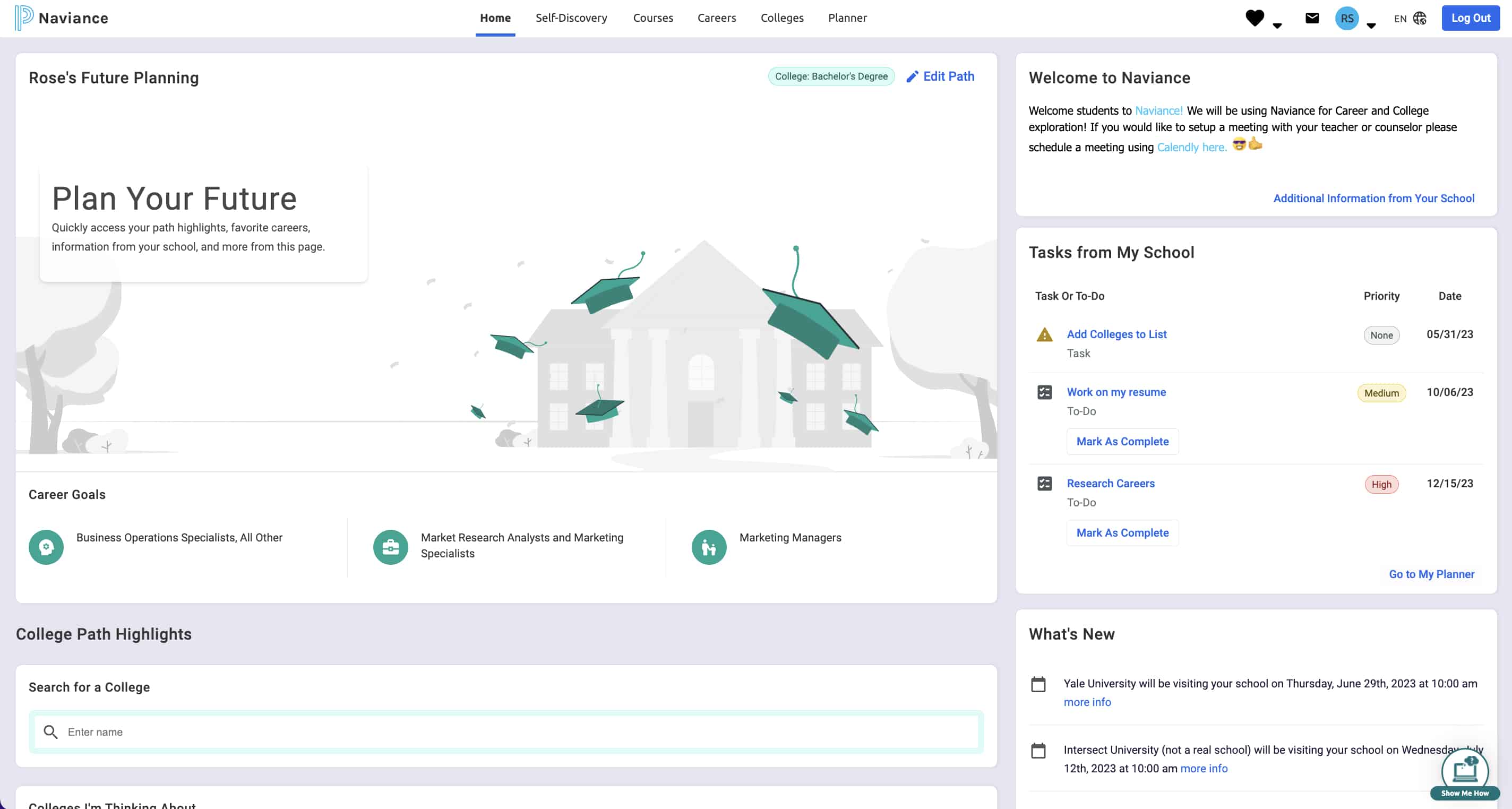This screenshot has width=1512, height=809.
Task: Click the Market Research Analysts briefcase icon
Action: (390, 547)
